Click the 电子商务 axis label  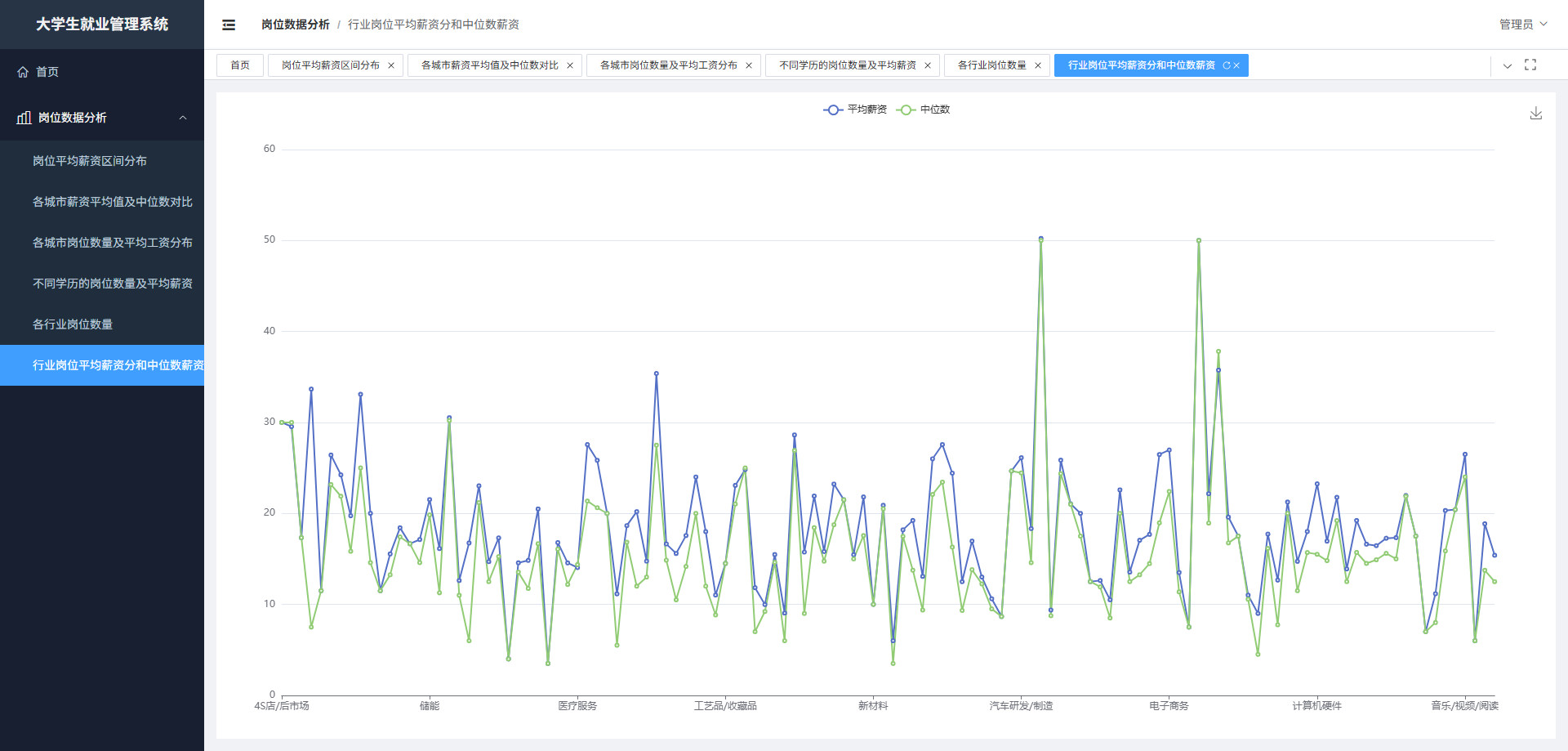click(x=1169, y=706)
